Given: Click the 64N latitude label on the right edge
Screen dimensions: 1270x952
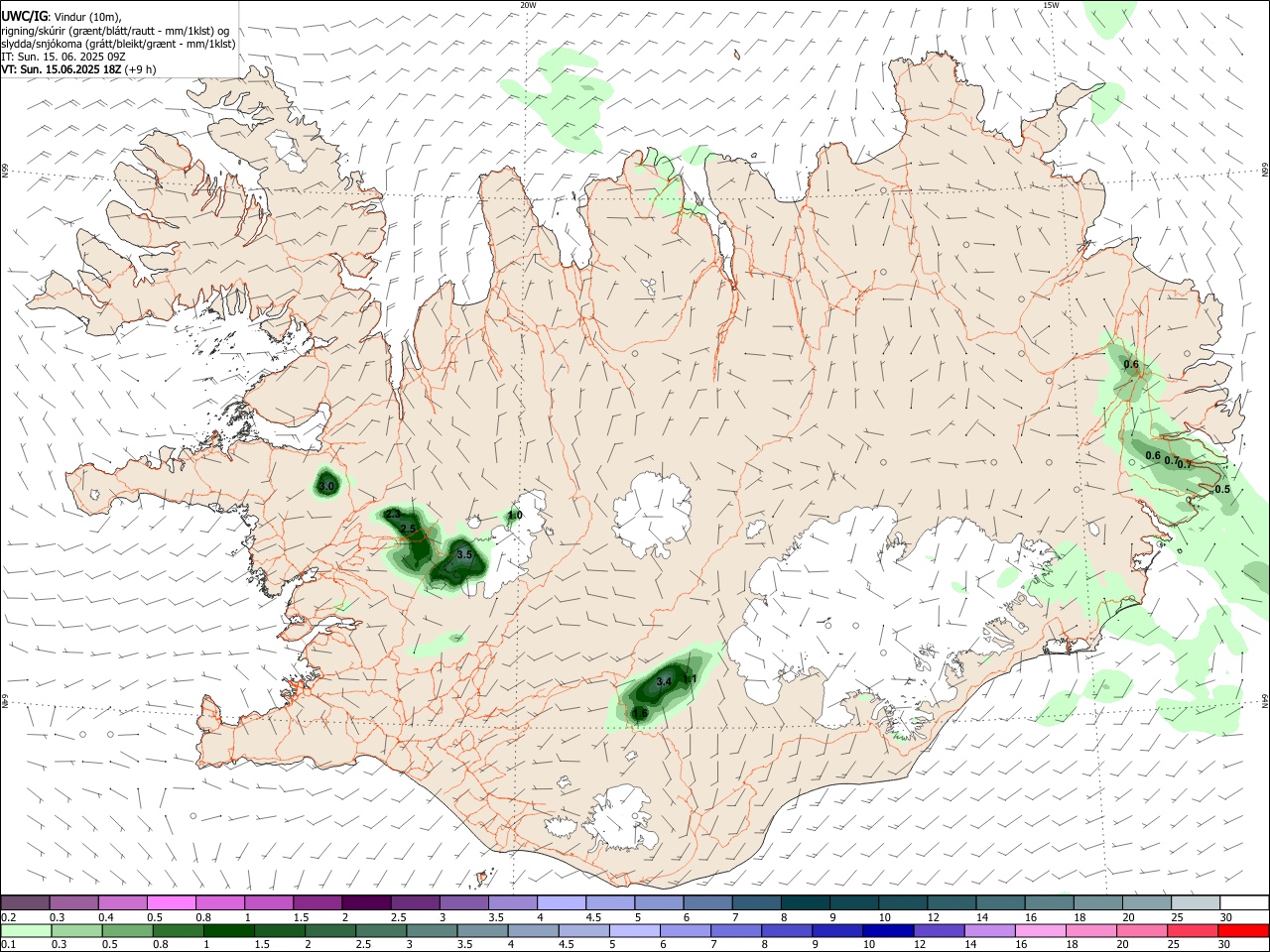Looking at the screenshot, I should point(1265,699).
